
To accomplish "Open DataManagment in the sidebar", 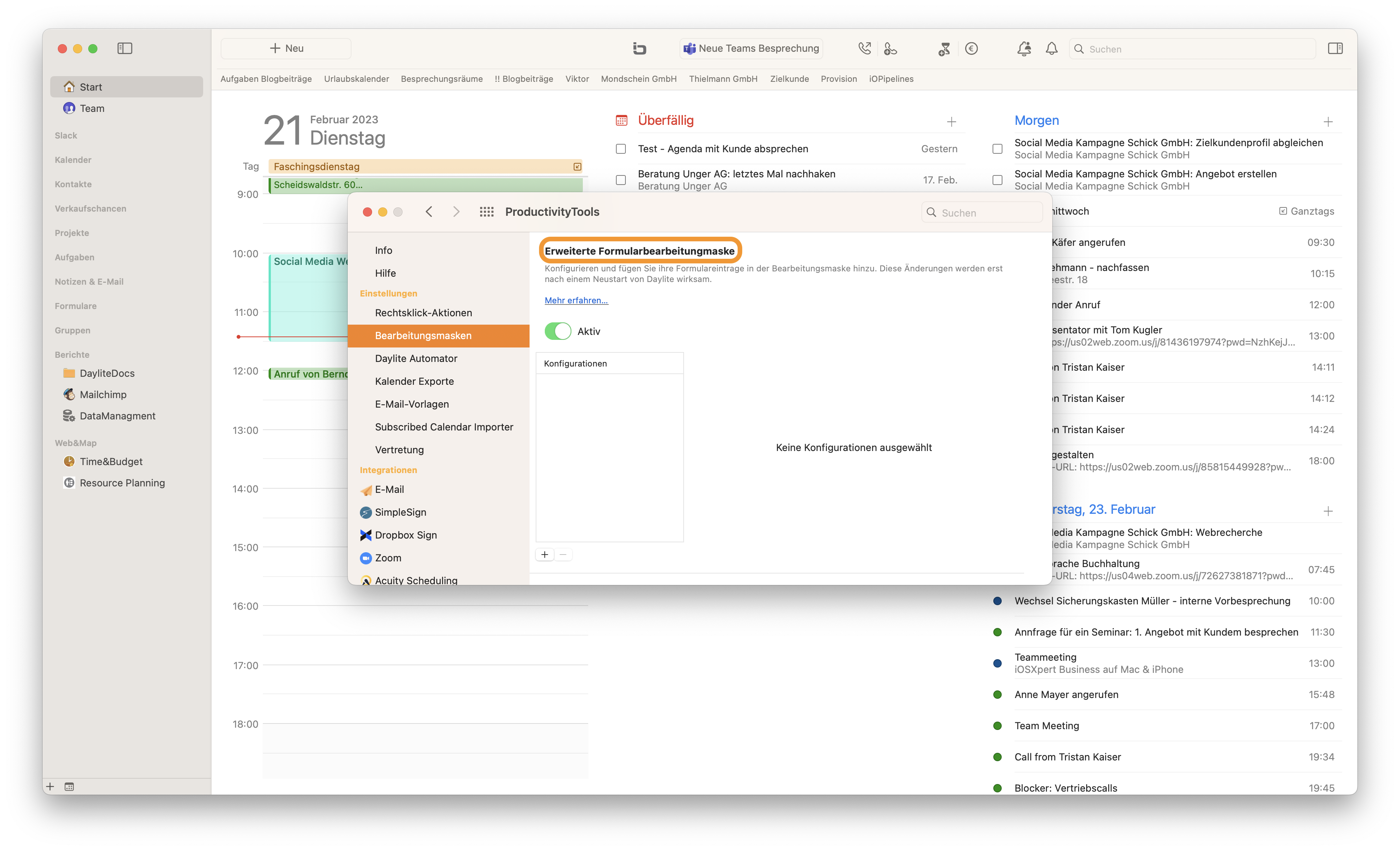I will point(117,416).
